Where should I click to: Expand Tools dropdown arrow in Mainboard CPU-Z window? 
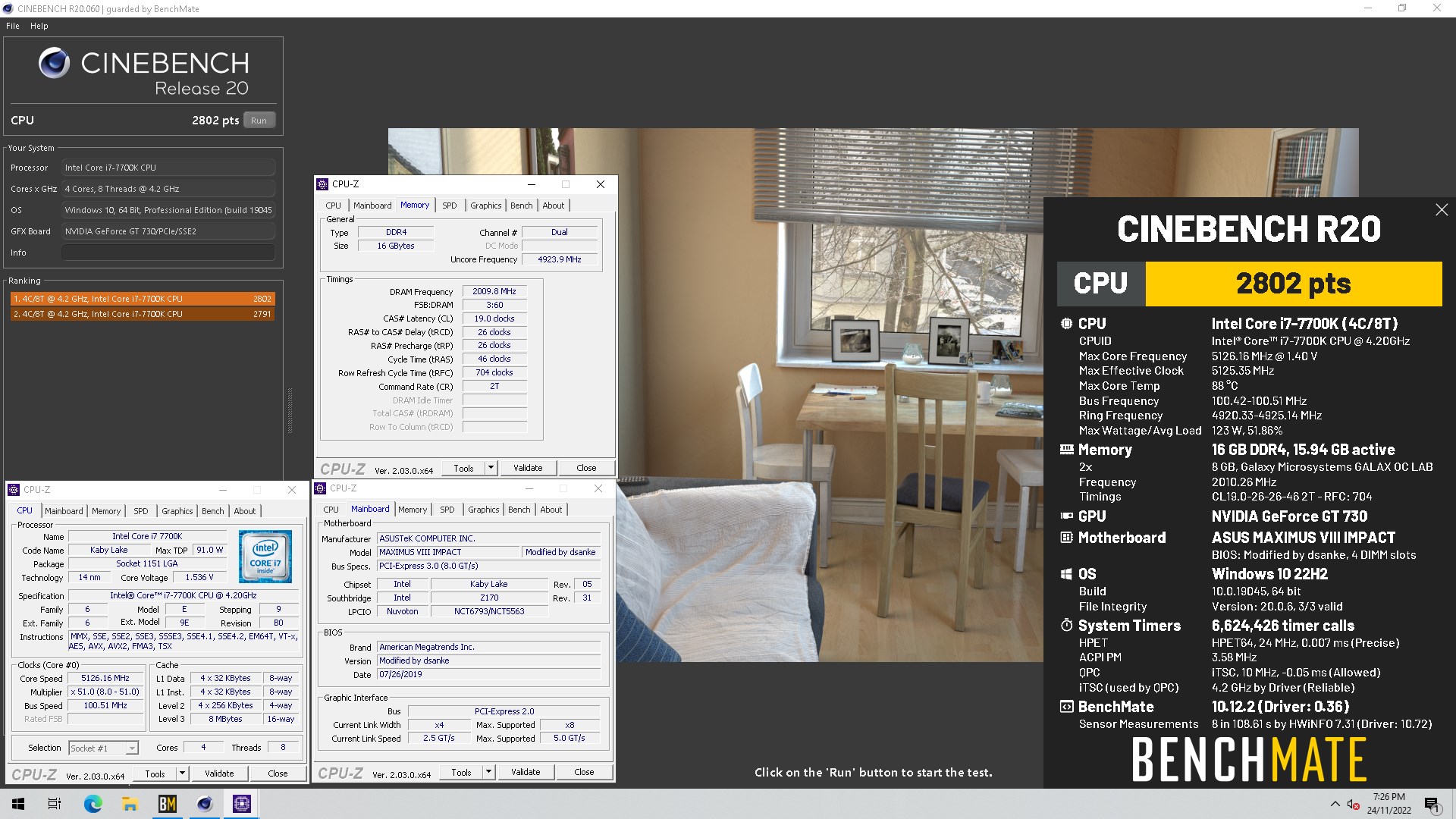pyautogui.click(x=489, y=772)
